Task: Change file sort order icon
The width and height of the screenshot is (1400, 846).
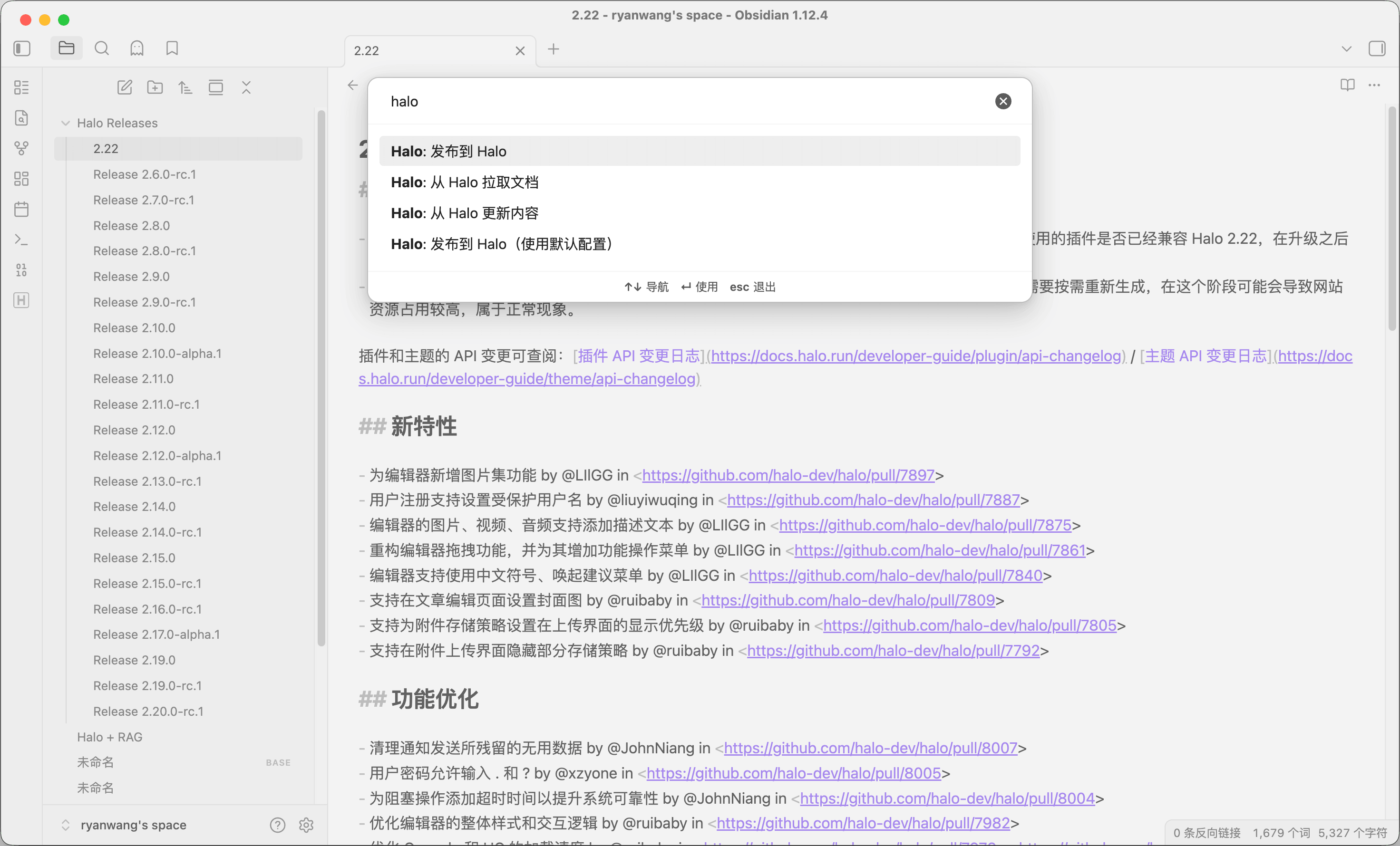Action: (185, 87)
